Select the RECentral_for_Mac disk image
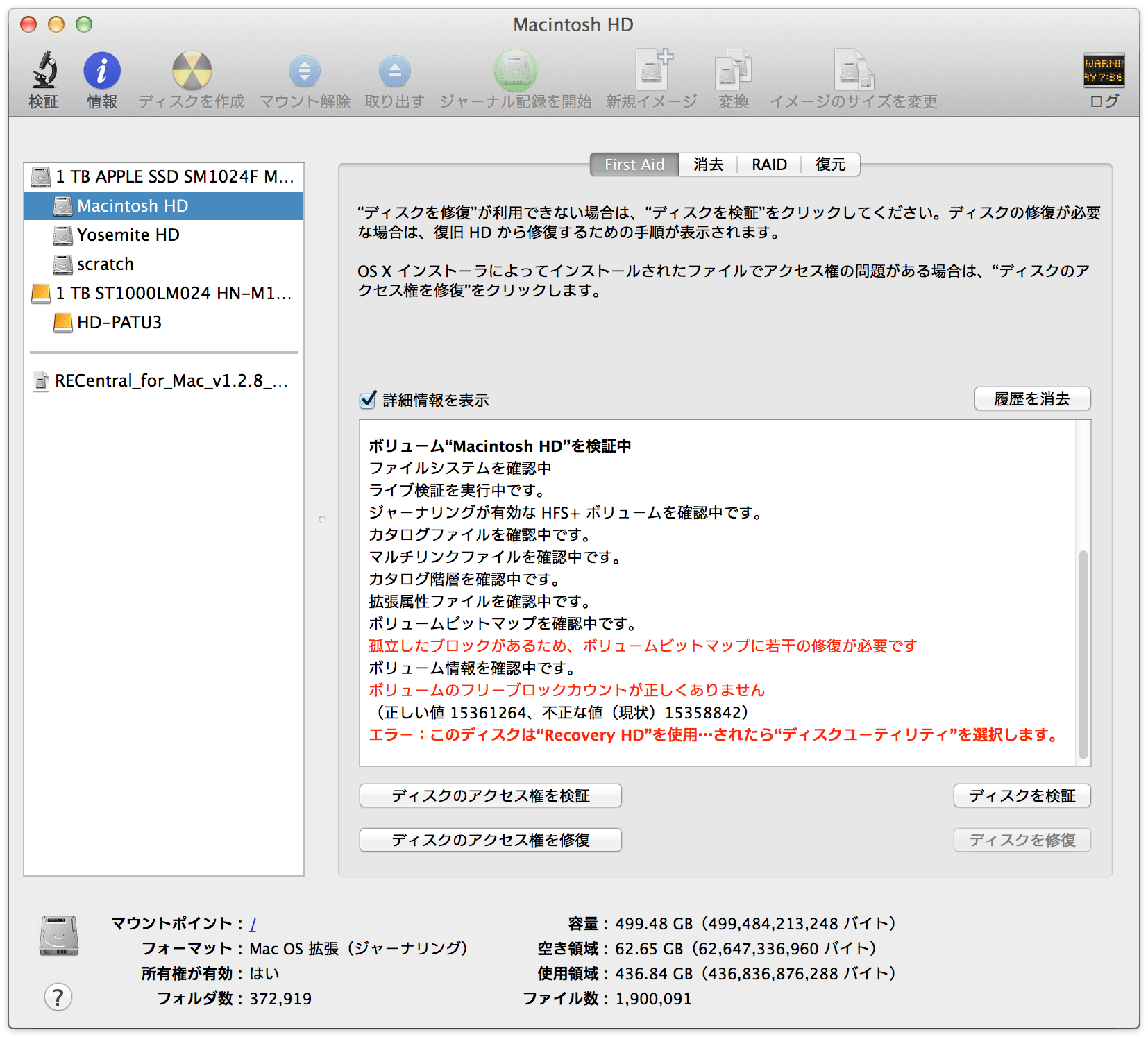Screen dimensions: 1148x1037 (x=164, y=381)
